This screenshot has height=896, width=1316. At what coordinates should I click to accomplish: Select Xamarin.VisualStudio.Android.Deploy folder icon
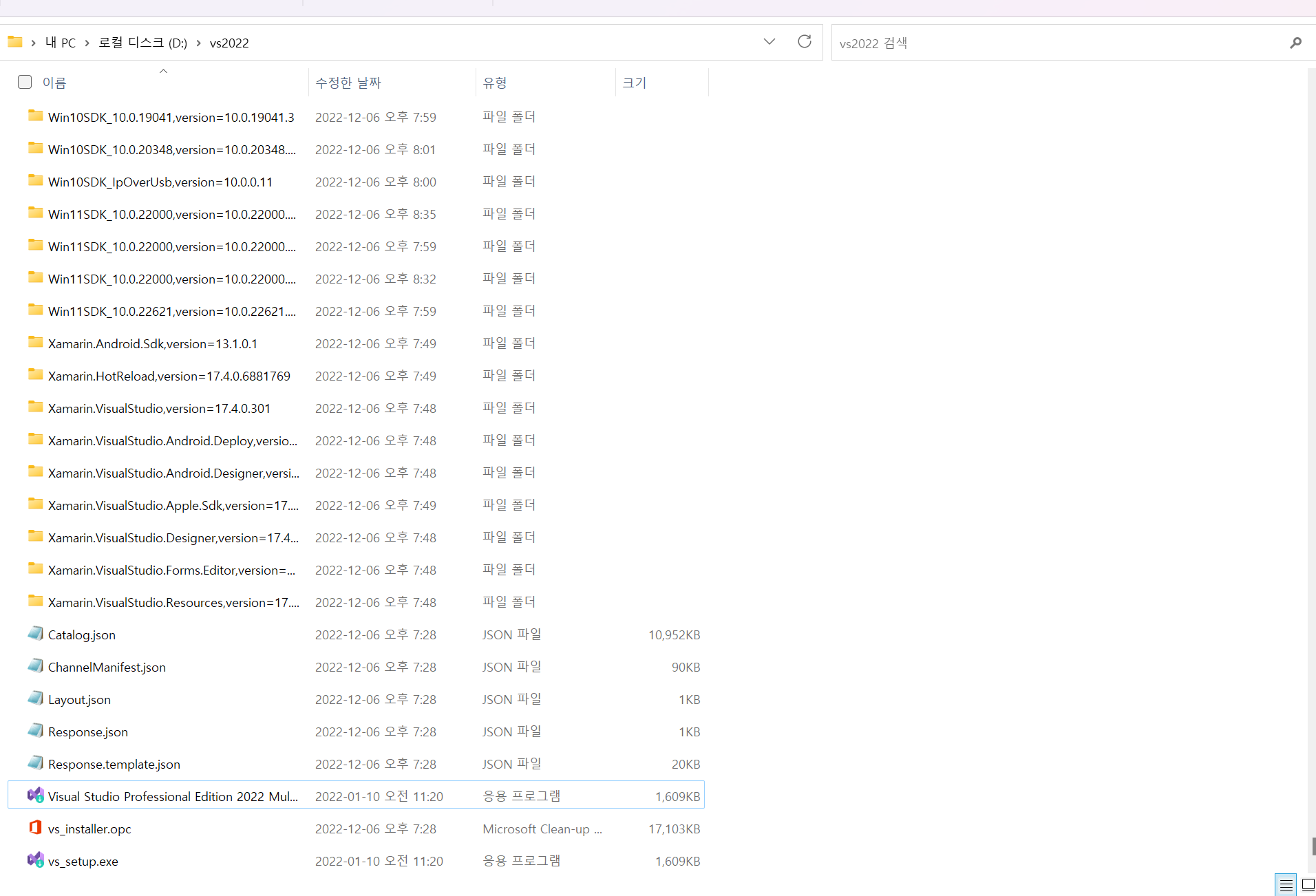click(x=35, y=439)
